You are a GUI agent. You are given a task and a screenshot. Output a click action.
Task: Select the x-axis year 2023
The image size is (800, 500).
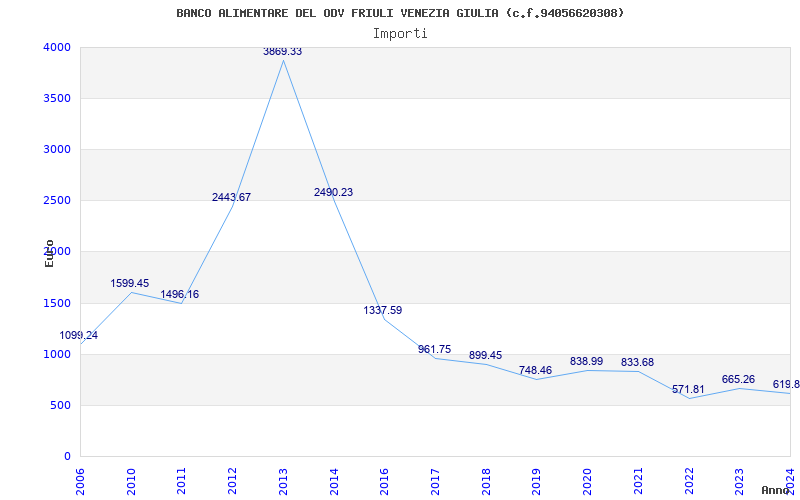coord(739,481)
